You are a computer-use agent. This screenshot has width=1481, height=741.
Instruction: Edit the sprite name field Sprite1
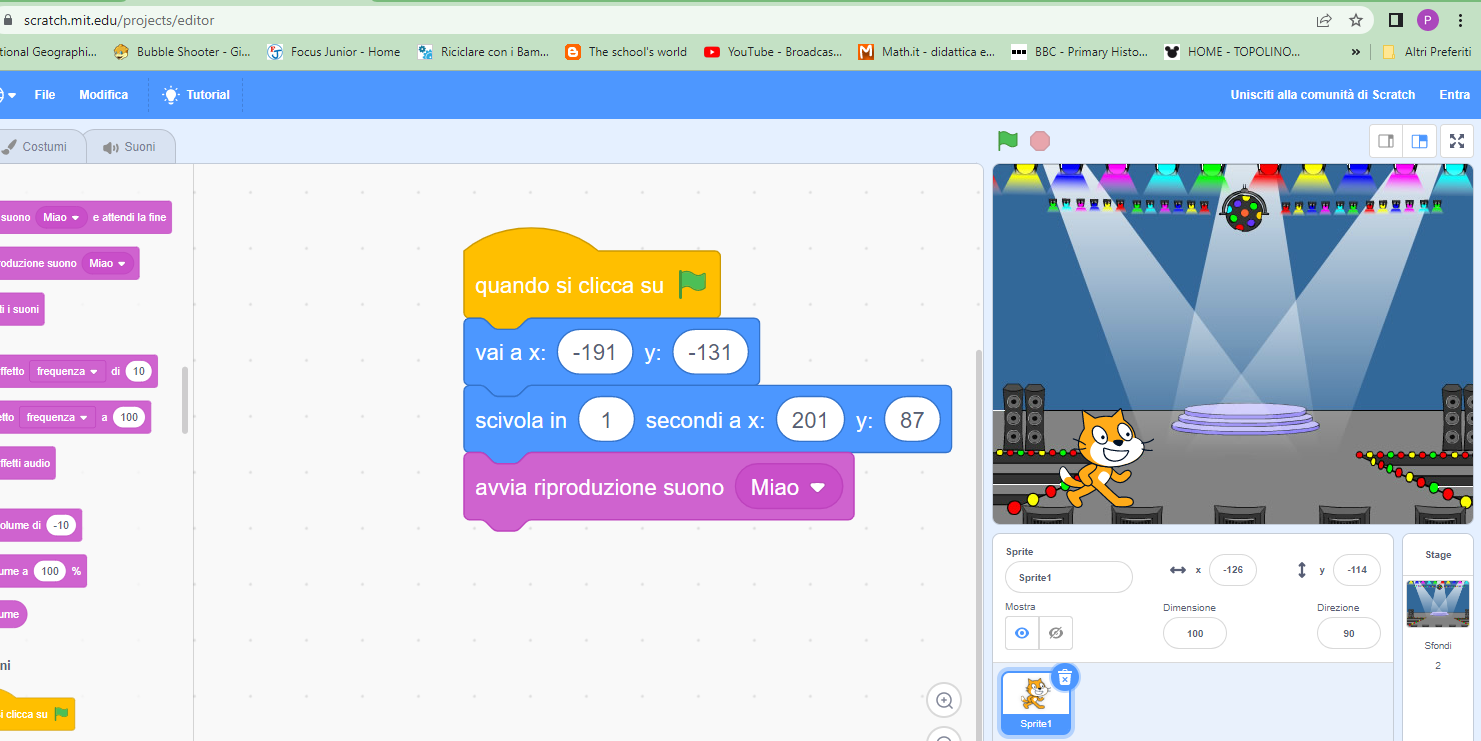[x=1069, y=577]
